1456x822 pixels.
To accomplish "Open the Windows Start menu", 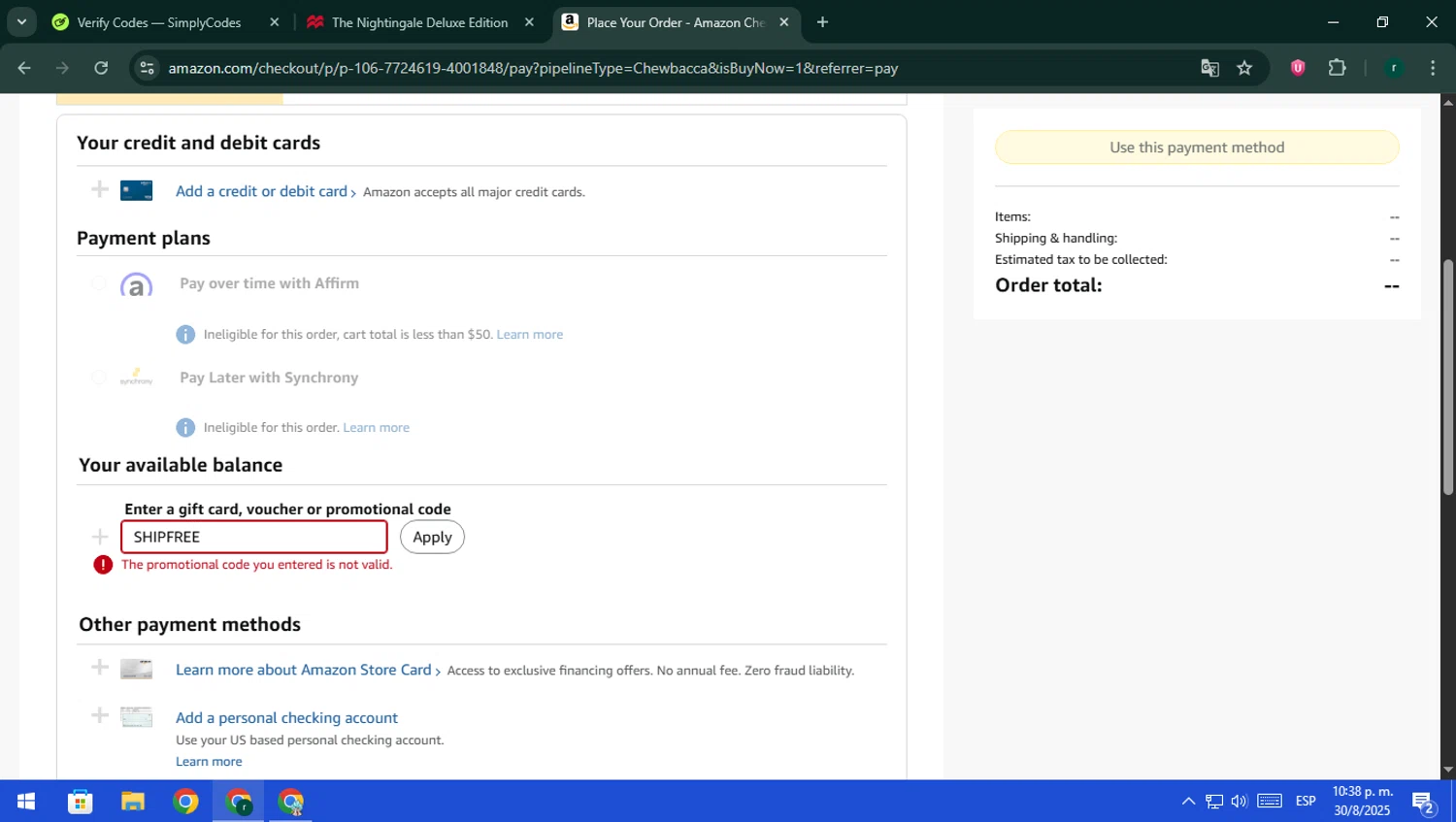I will click(26, 802).
